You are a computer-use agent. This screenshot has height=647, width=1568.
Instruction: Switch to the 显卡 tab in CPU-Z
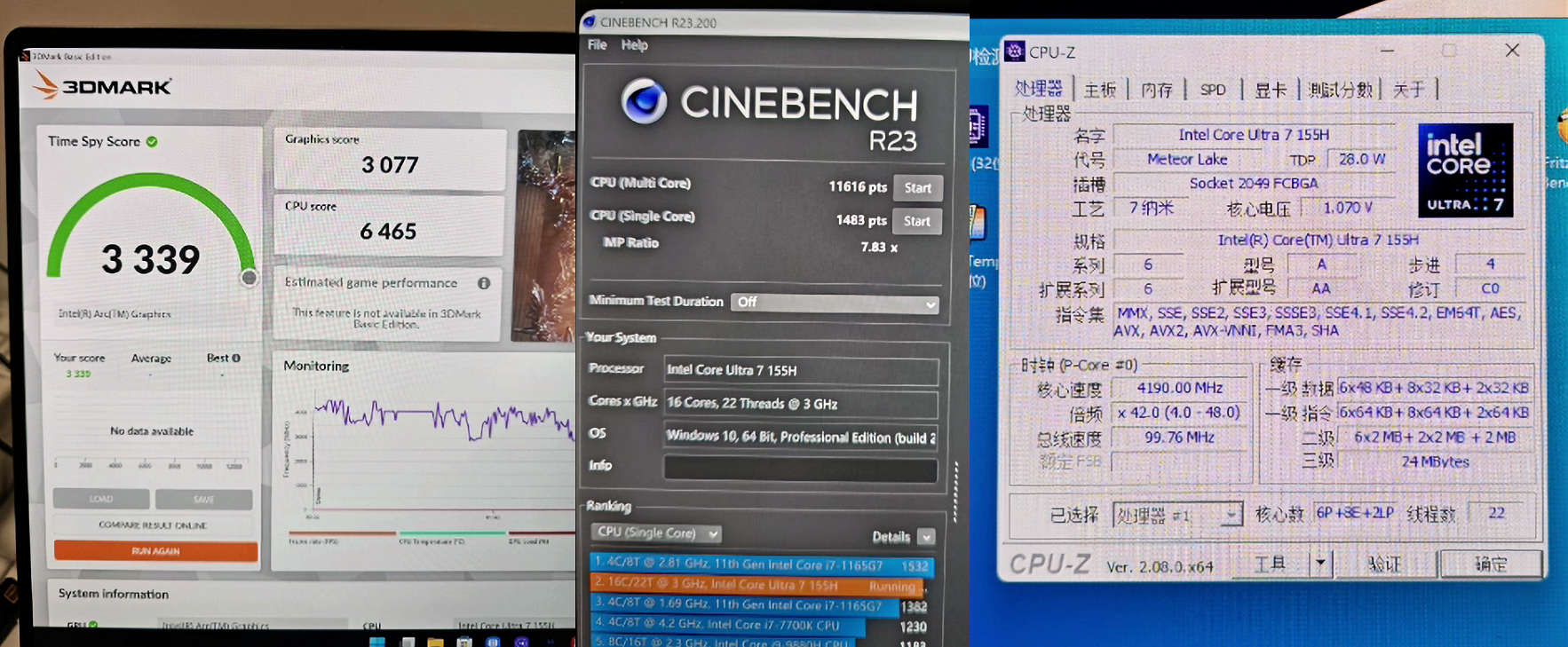click(1270, 90)
